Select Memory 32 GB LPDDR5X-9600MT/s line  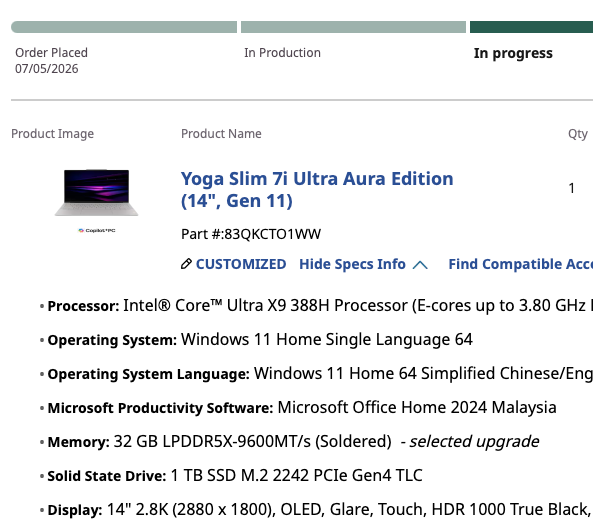click(x=289, y=442)
